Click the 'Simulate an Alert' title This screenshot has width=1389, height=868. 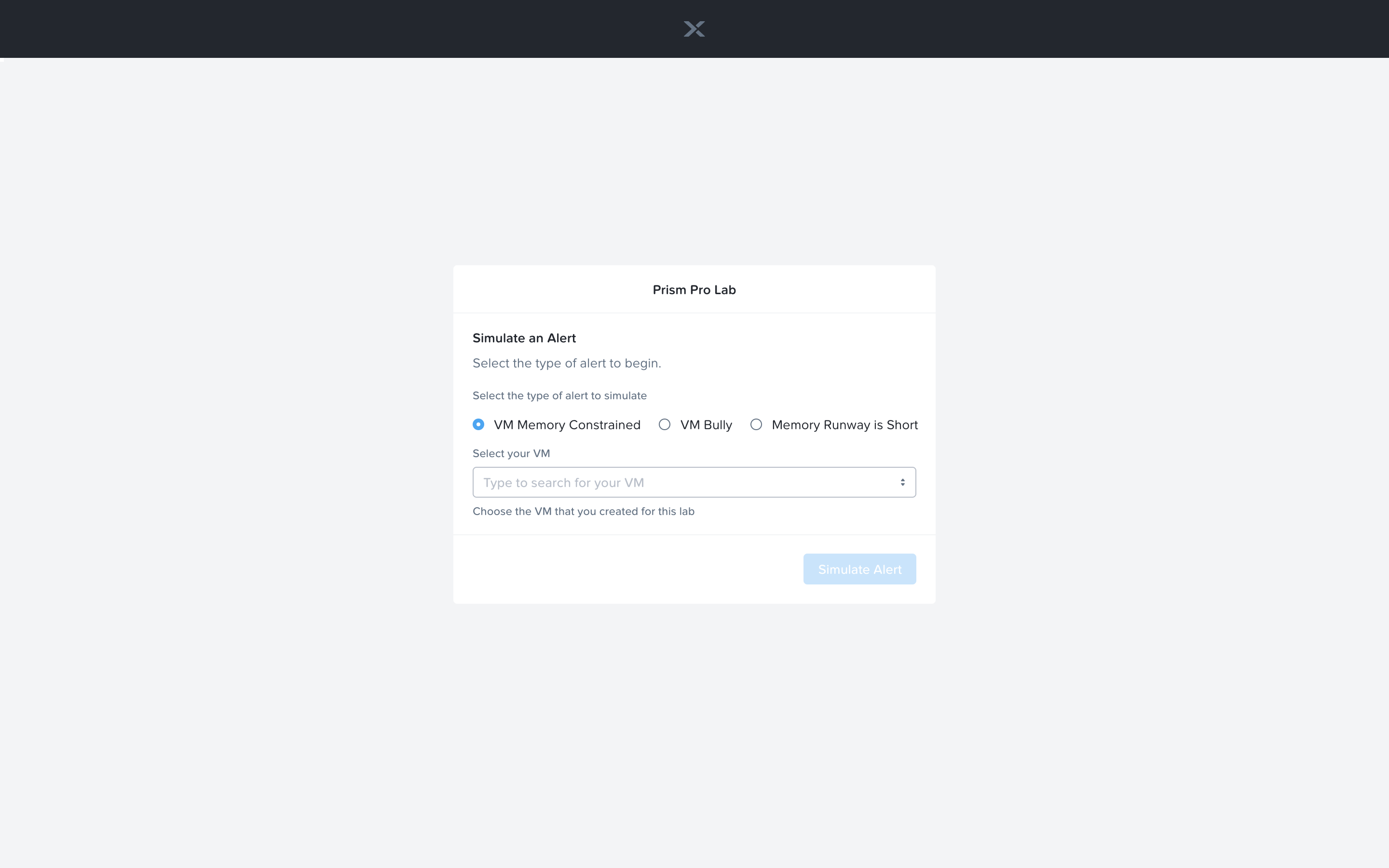(x=524, y=338)
